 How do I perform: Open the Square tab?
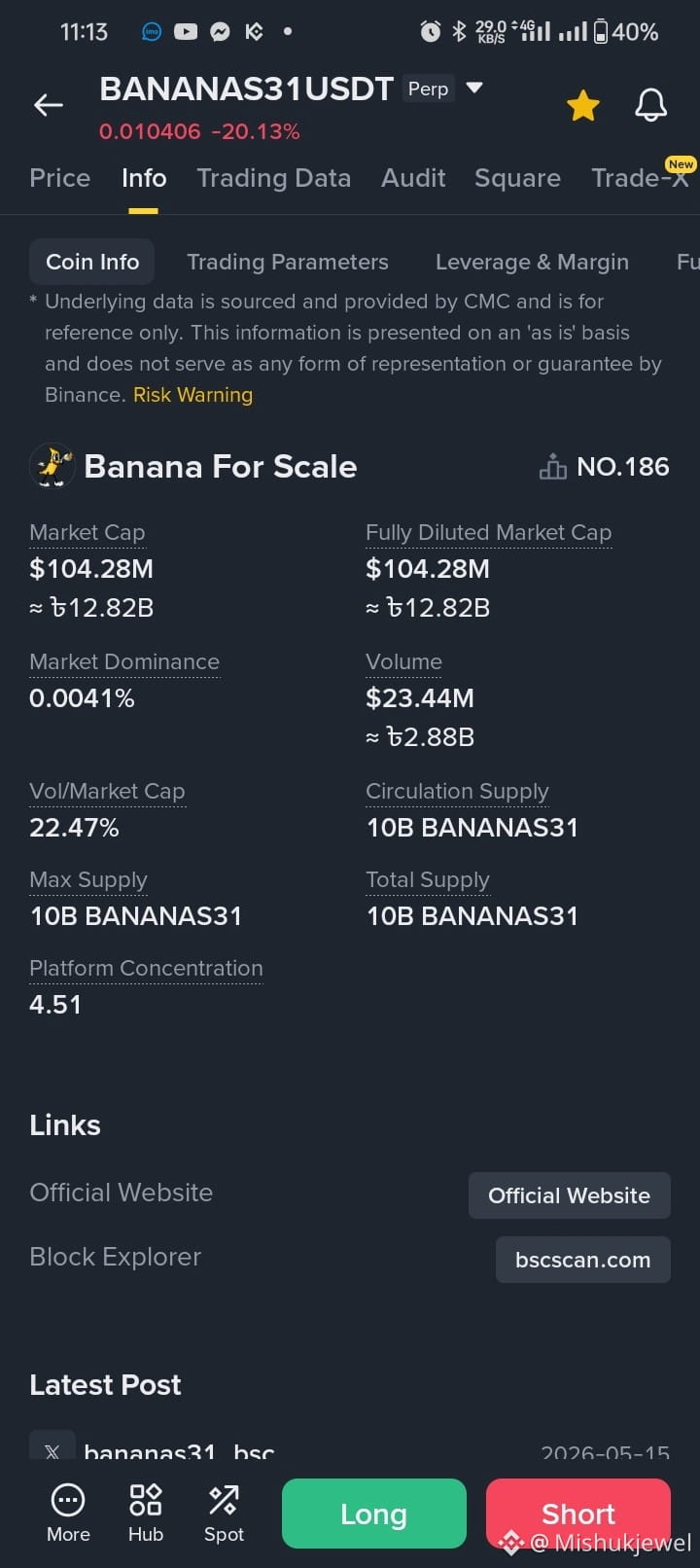pyautogui.click(x=517, y=178)
